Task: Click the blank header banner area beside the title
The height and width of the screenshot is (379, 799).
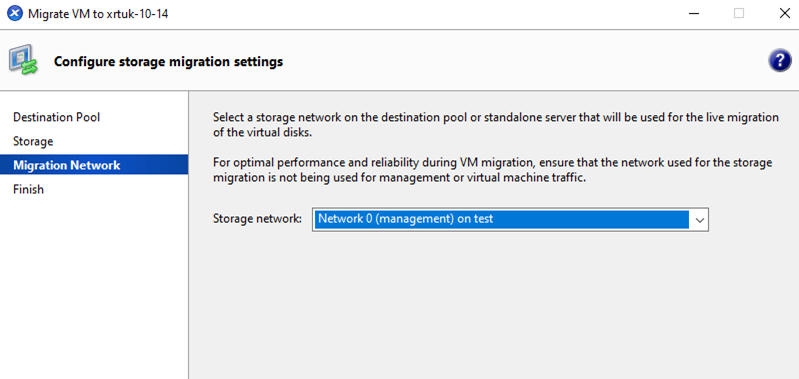Action: pyautogui.click(x=525, y=62)
